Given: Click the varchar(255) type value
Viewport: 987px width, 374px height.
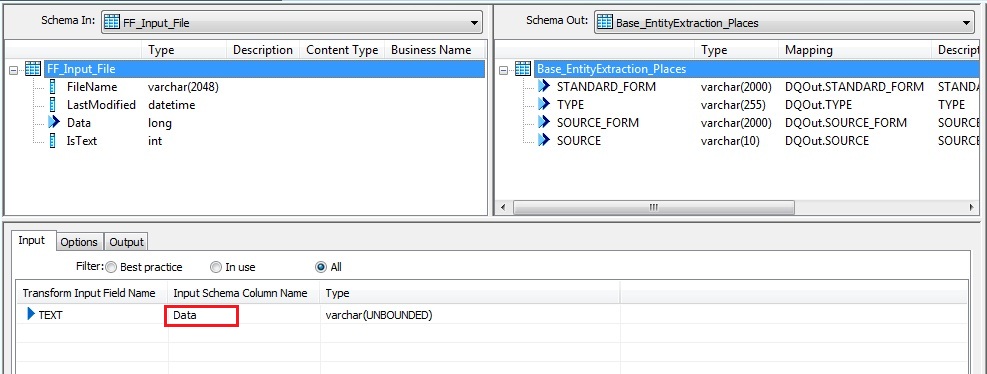Looking at the screenshot, I should (x=733, y=105).
